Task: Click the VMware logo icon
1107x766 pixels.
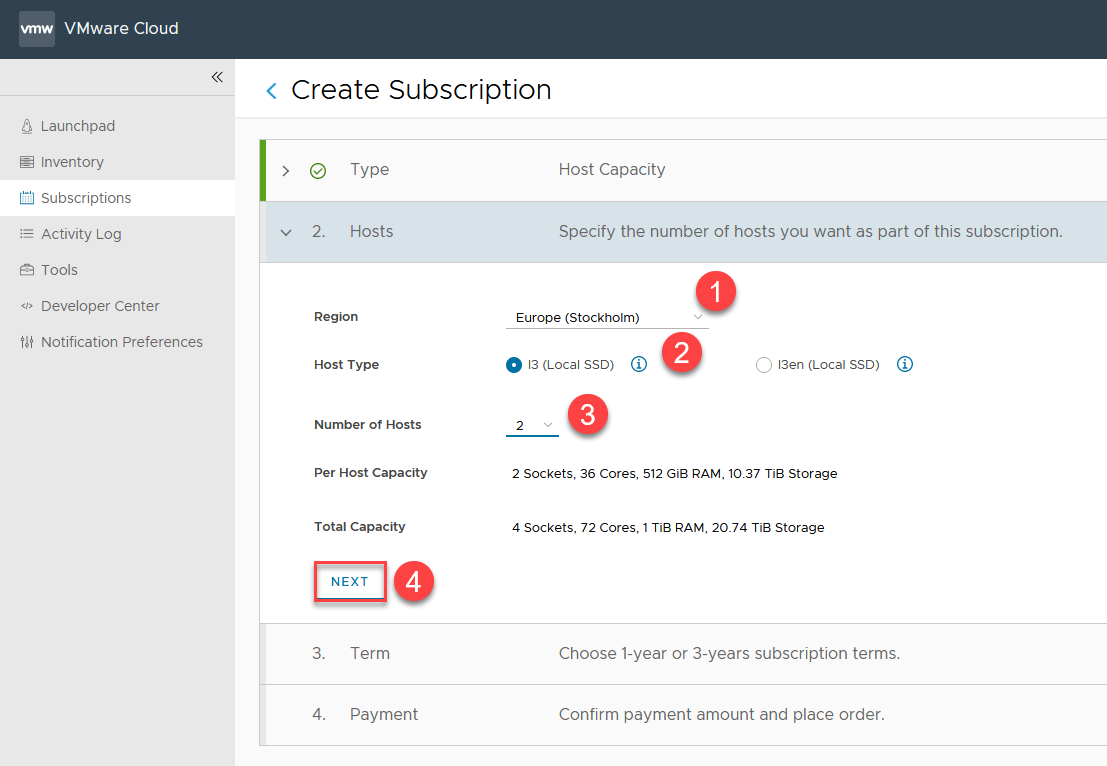Action: tap(37, 29)
